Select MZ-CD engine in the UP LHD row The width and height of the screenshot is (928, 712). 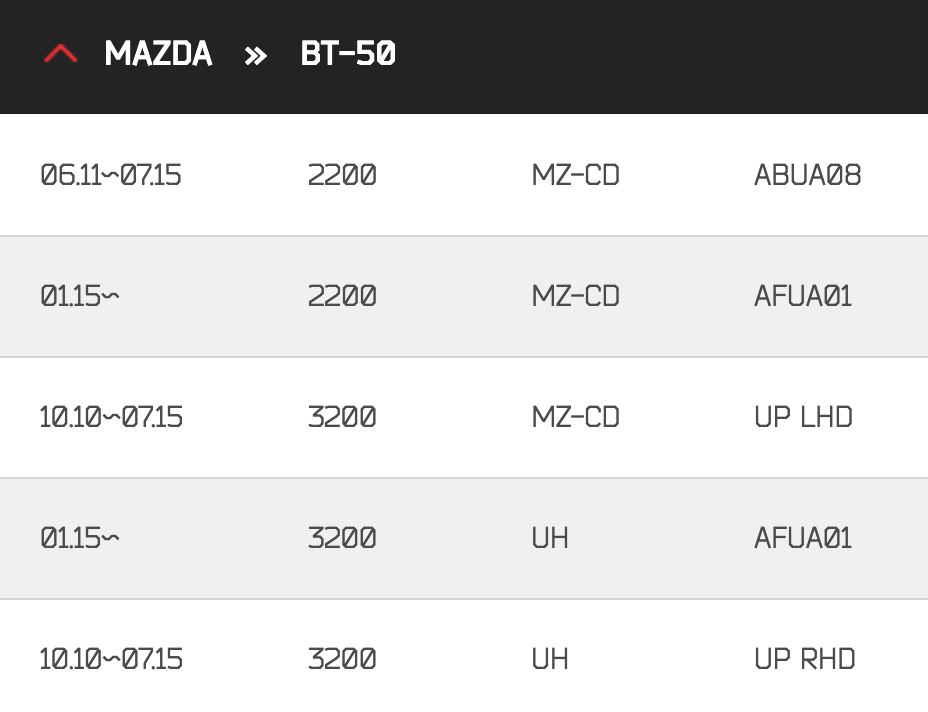pos(575,417)
